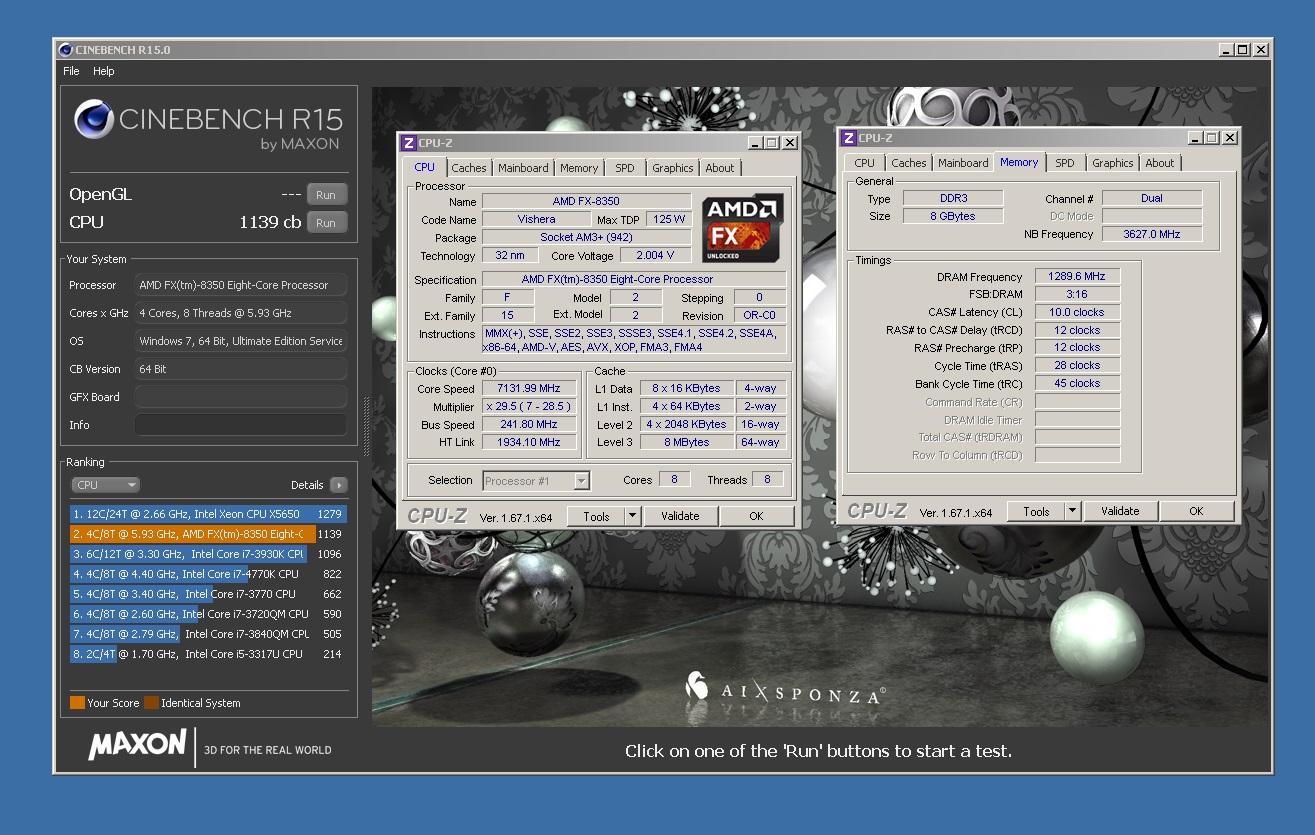Open the Help menu in Cinebench
Image resolution: width=1315 pixels, height=835 pixels.
coord(104,71)
